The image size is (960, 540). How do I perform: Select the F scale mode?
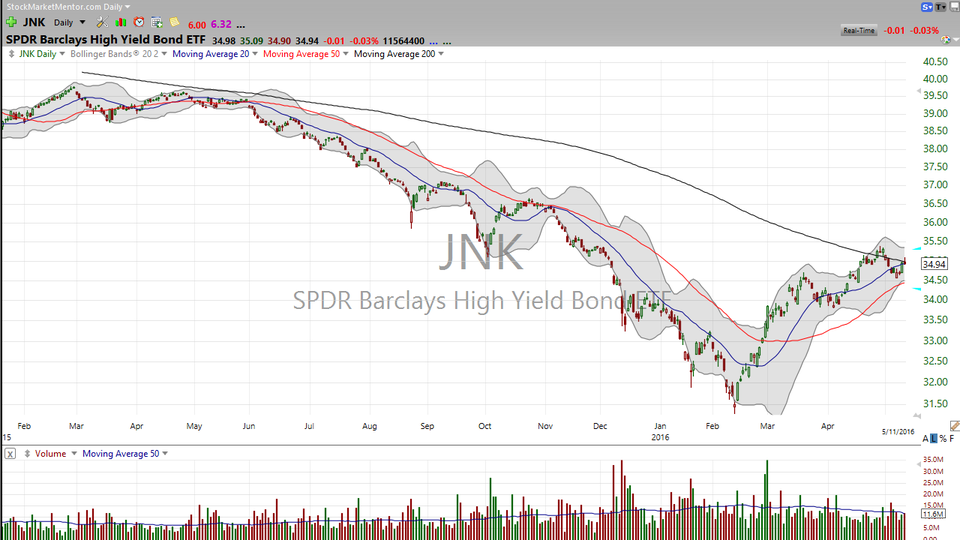(952, 438)
